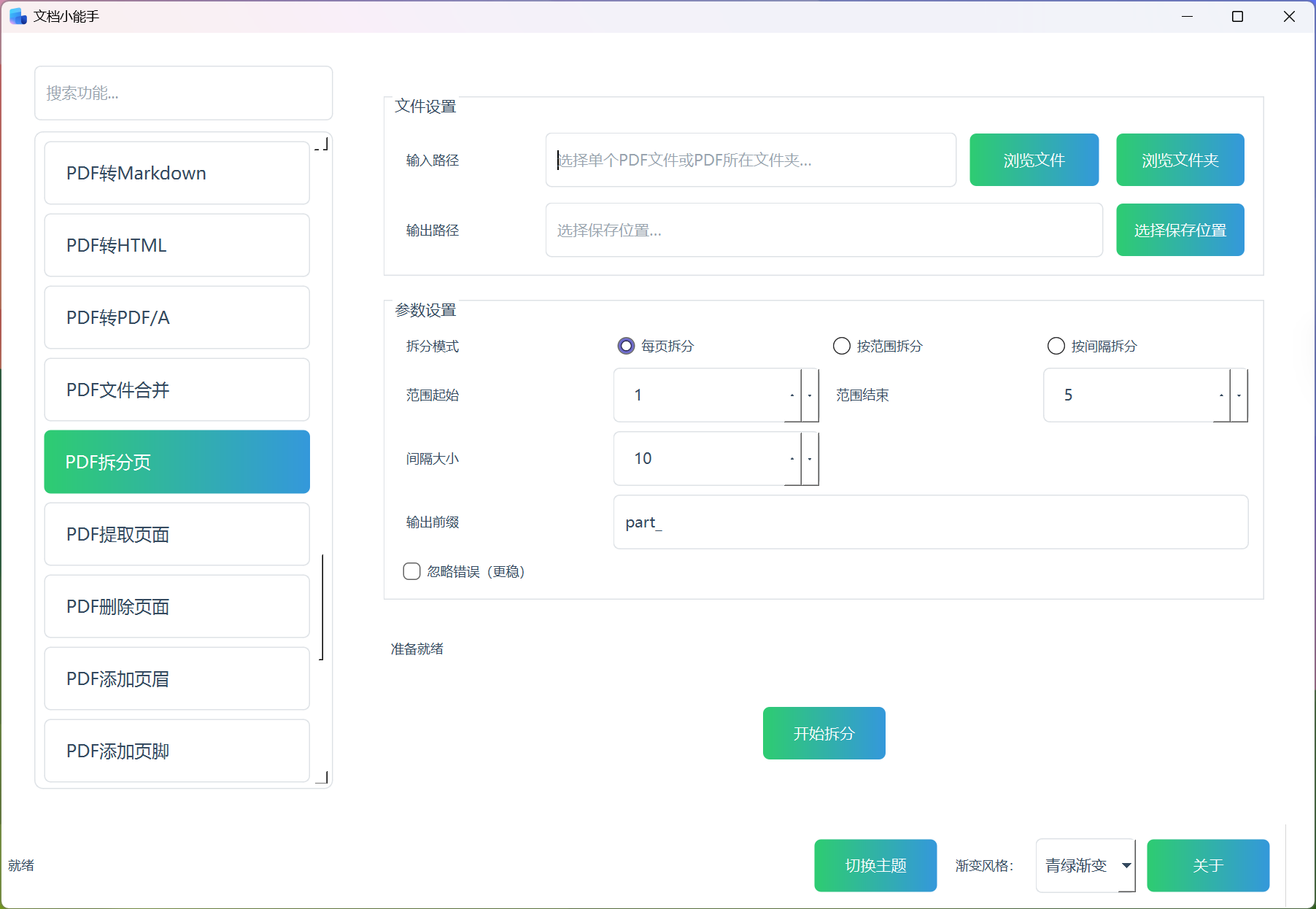The height and width of the screenshot is (909, 1316).
Task: Open the PDF添加页脚 tool
Action: [177, 751]
